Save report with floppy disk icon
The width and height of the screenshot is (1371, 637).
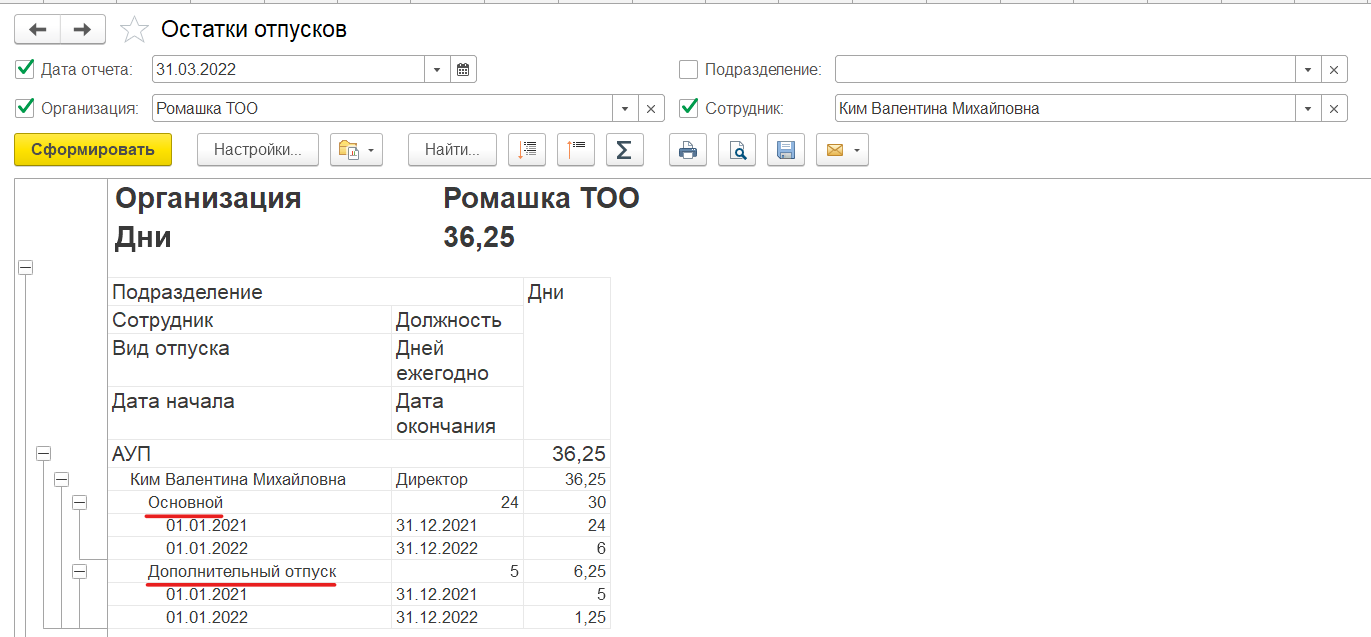point(786,150)
